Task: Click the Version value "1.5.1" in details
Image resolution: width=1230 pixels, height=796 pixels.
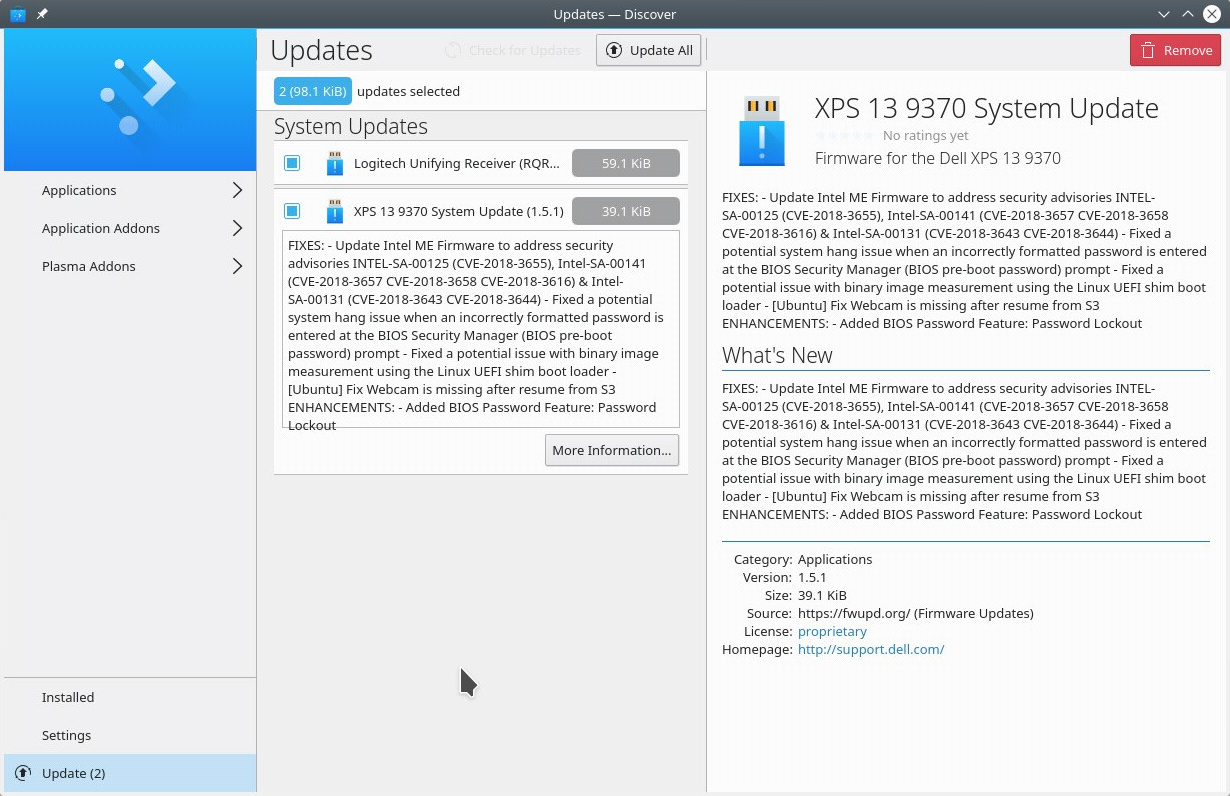Action: [x=812, y=577]
